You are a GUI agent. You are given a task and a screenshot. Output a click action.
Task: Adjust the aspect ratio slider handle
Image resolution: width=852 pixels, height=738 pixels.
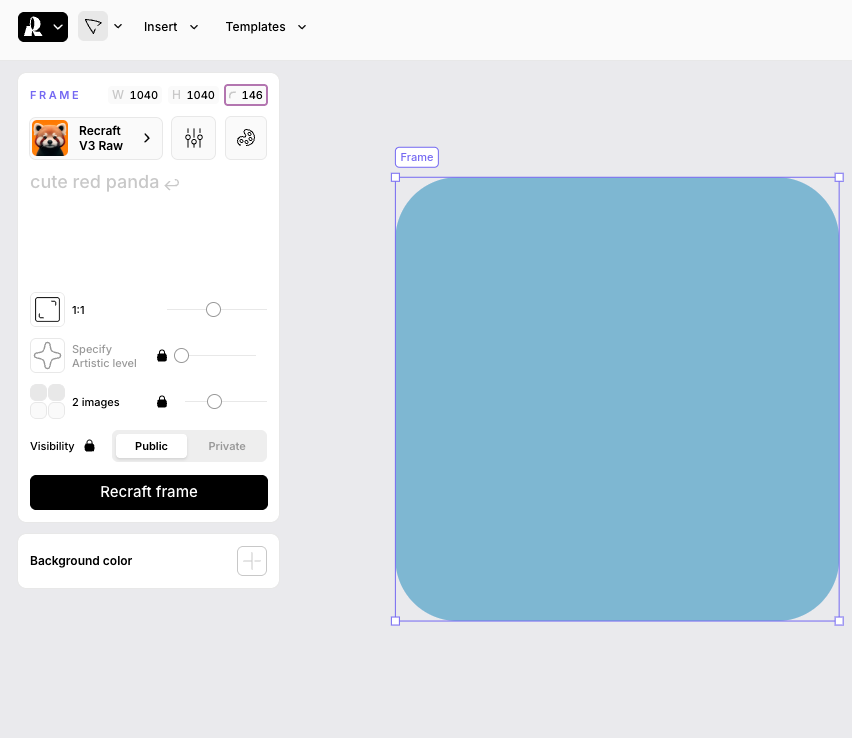pyautogui.click(x=214, y=310)
